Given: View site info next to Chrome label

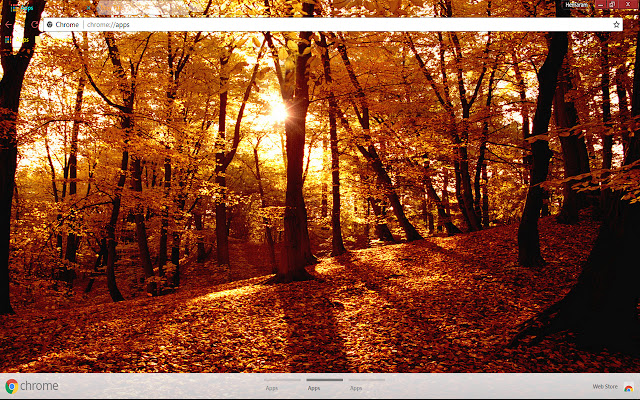Looking at the screenshot, I should 50,24.
